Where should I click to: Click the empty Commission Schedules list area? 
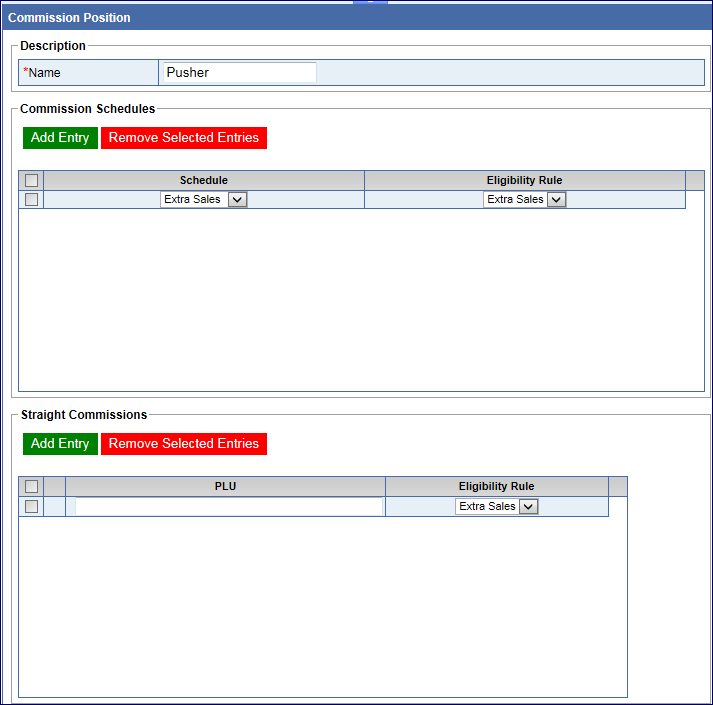pyautogui.click(x=360, y=300)
